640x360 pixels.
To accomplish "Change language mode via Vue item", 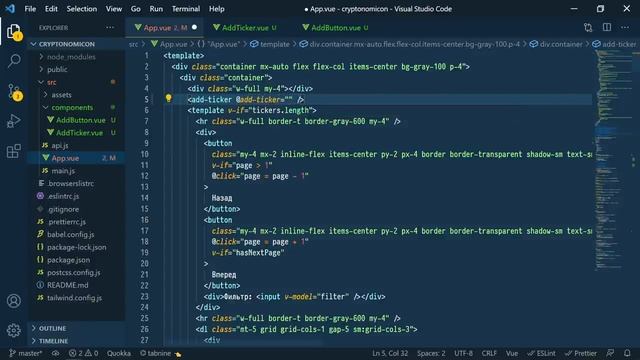I will (512, 353).
